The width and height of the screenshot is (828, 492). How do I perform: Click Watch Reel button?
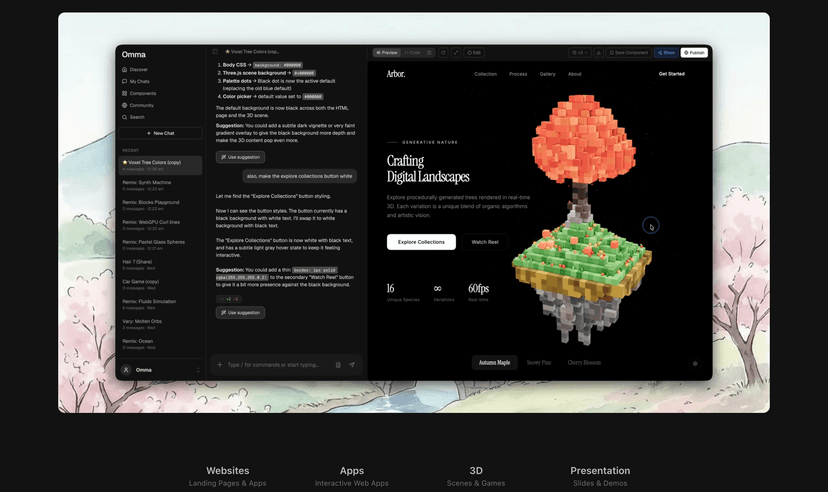(485, 242)
